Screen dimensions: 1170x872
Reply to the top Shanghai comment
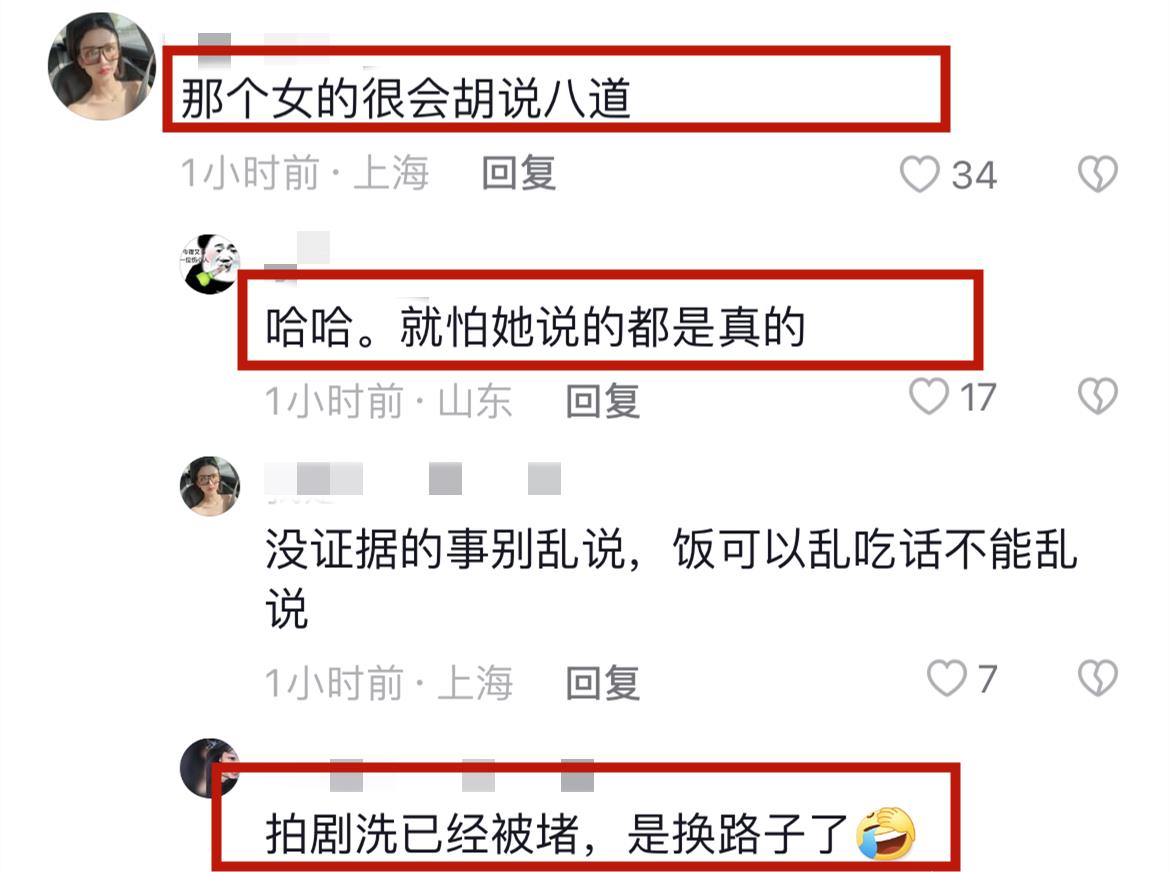point(519,174)
